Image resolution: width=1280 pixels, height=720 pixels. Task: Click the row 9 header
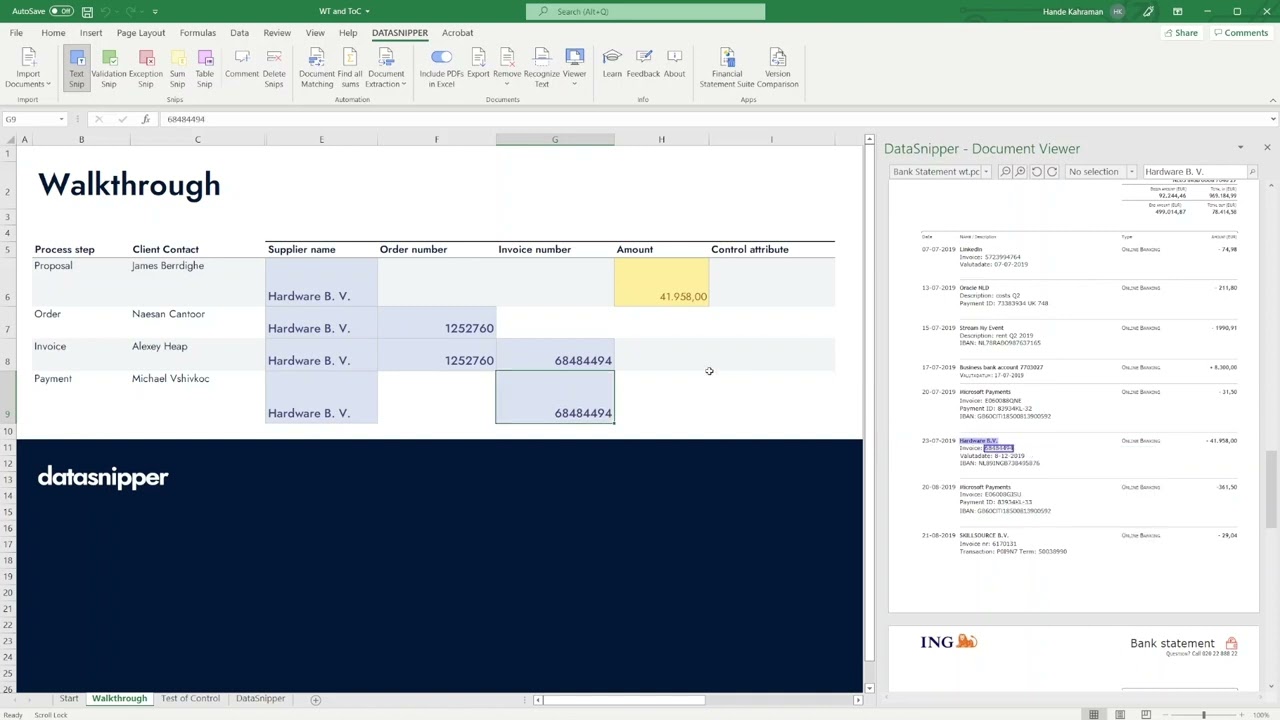pyautogui.click(x=8, y=397)
